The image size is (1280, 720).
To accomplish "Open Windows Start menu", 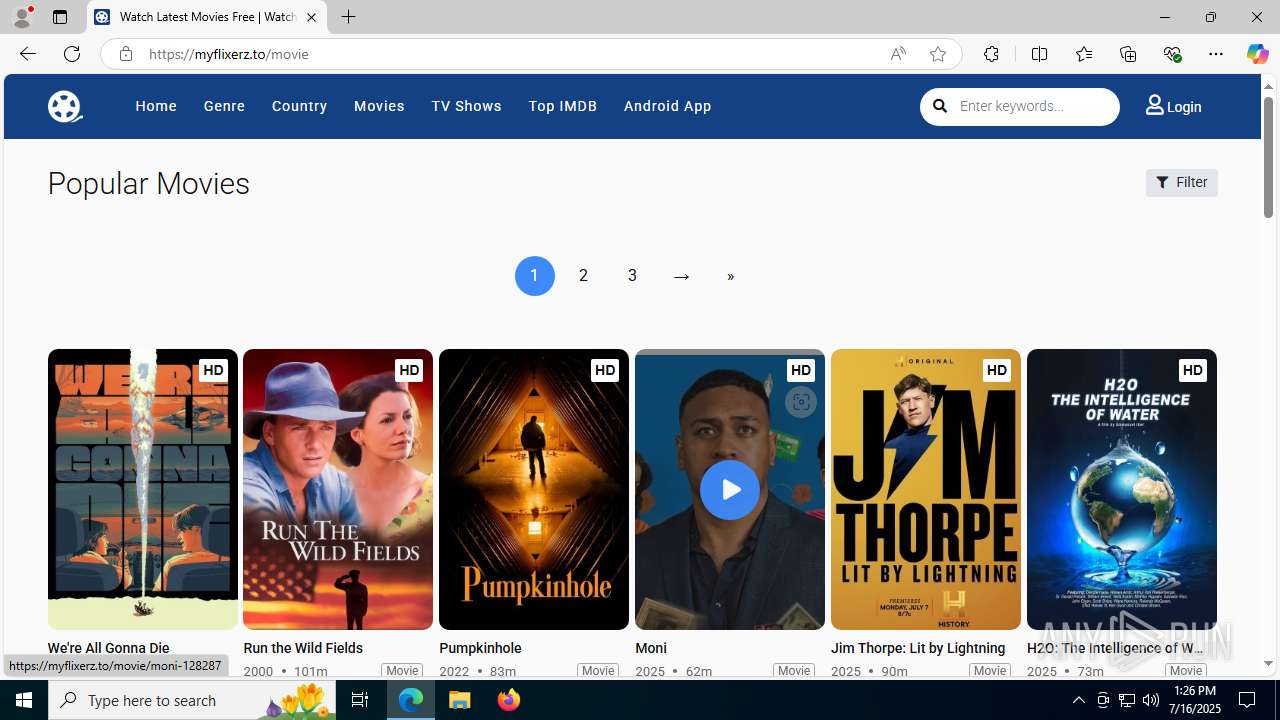I will (x=24, y=700).
